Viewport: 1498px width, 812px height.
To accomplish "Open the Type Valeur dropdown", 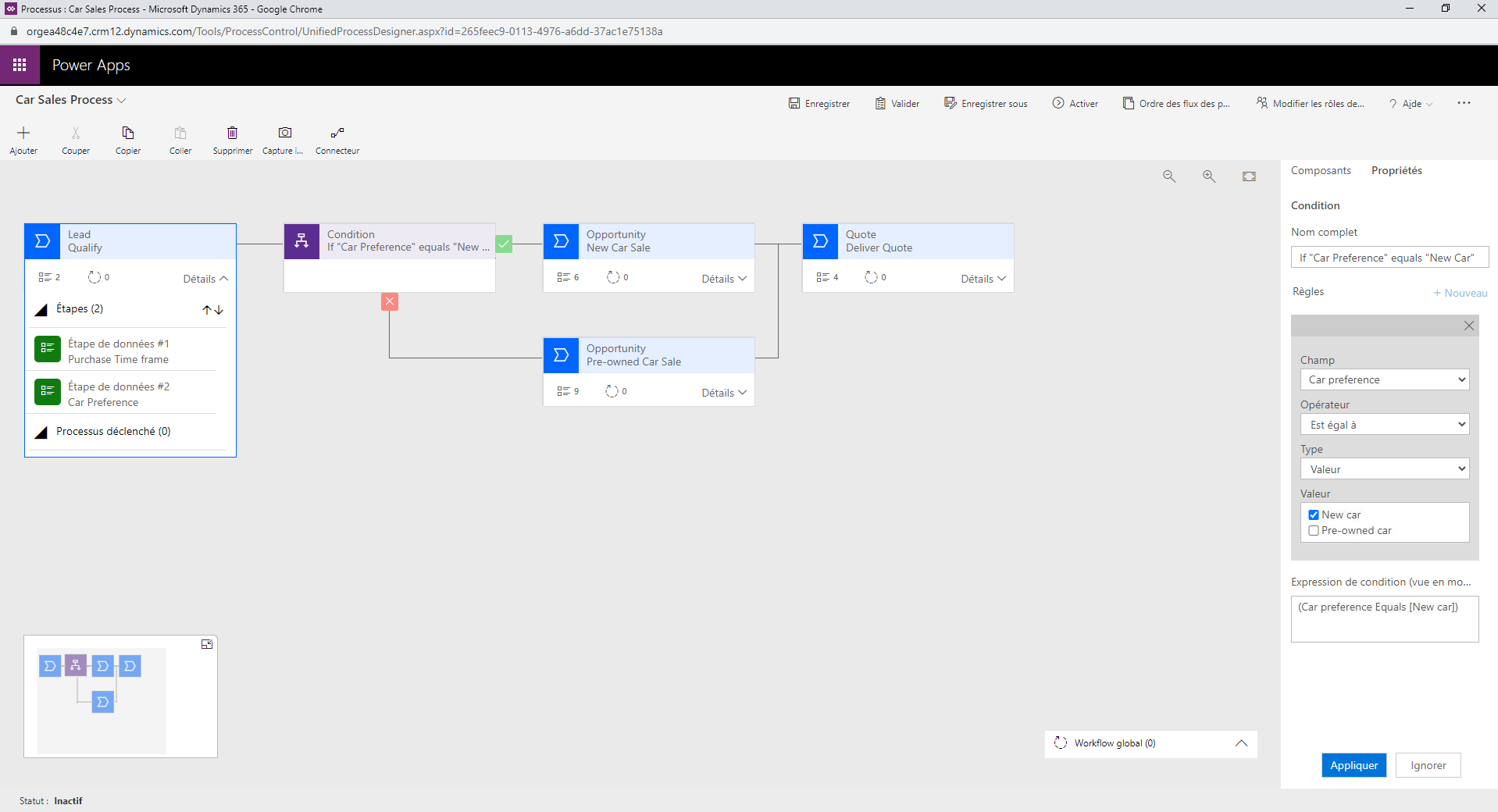I will pyautogui.click(x=1385, y=469).
